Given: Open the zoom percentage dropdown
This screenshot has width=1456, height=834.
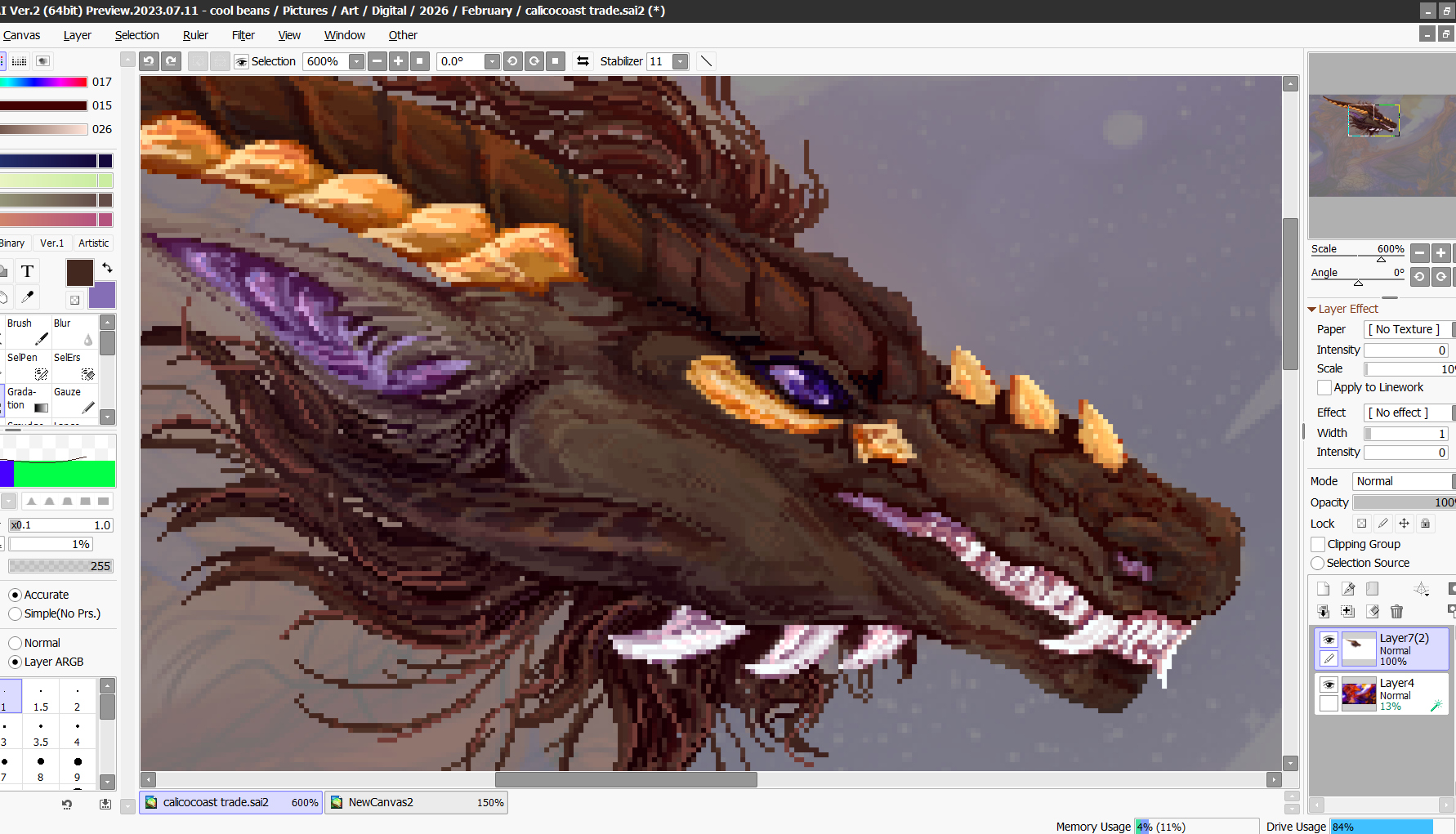Looking at the screenshot, I should click(356, 61).
